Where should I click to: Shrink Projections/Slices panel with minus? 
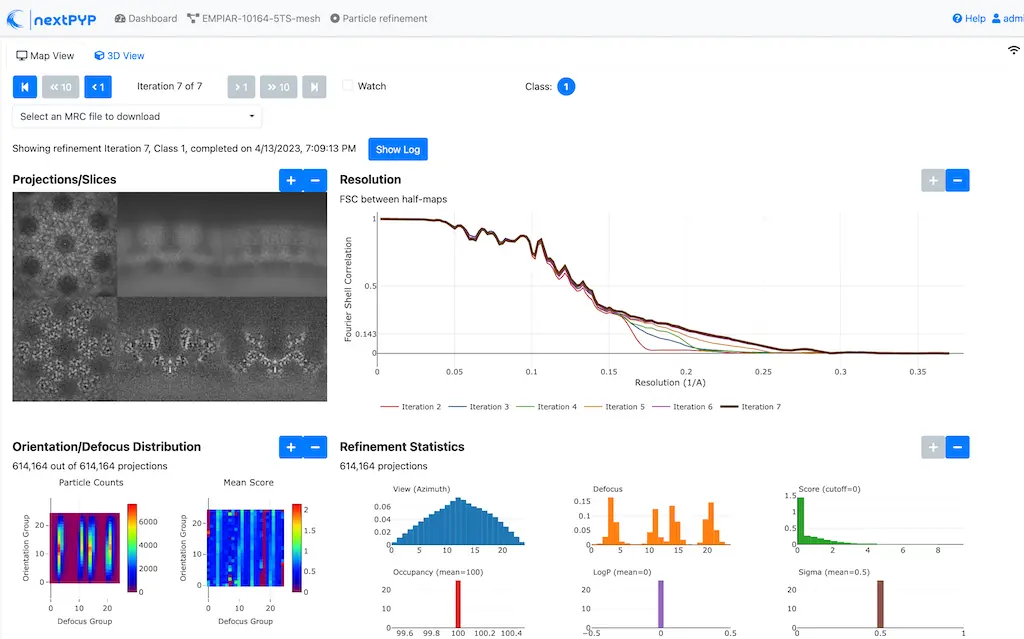click(x=315, y=180)
